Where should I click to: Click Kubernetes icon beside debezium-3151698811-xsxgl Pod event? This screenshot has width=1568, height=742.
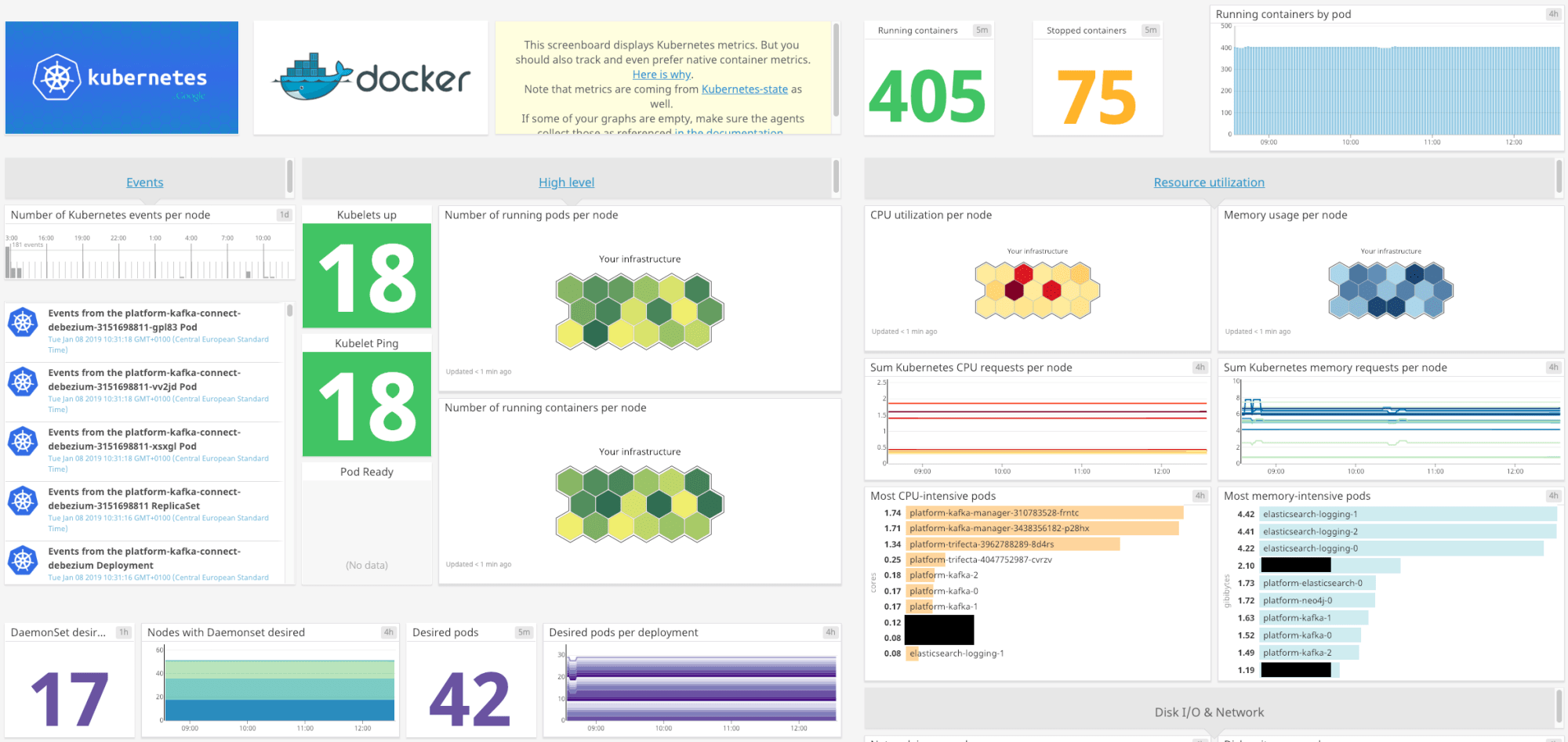(x=24, y=441)
